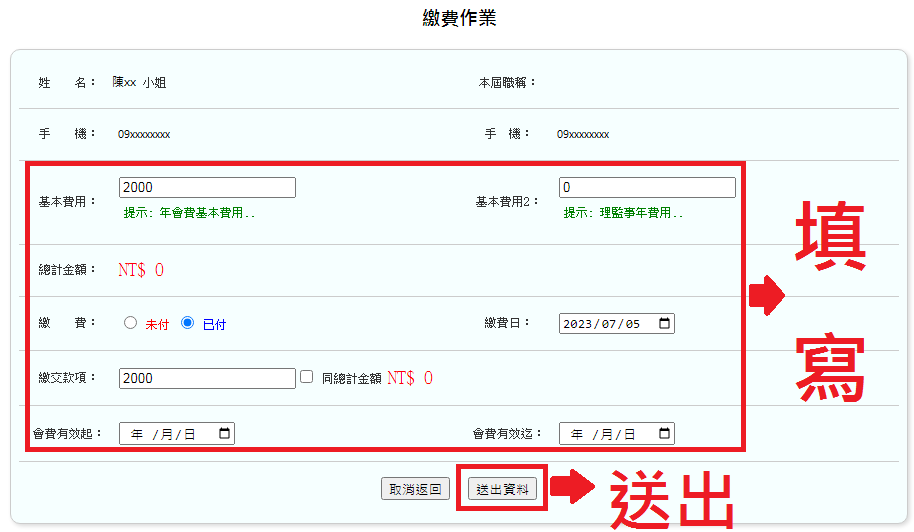
Task: Select the day 05 in 繳費日
Action: [632, 324]
